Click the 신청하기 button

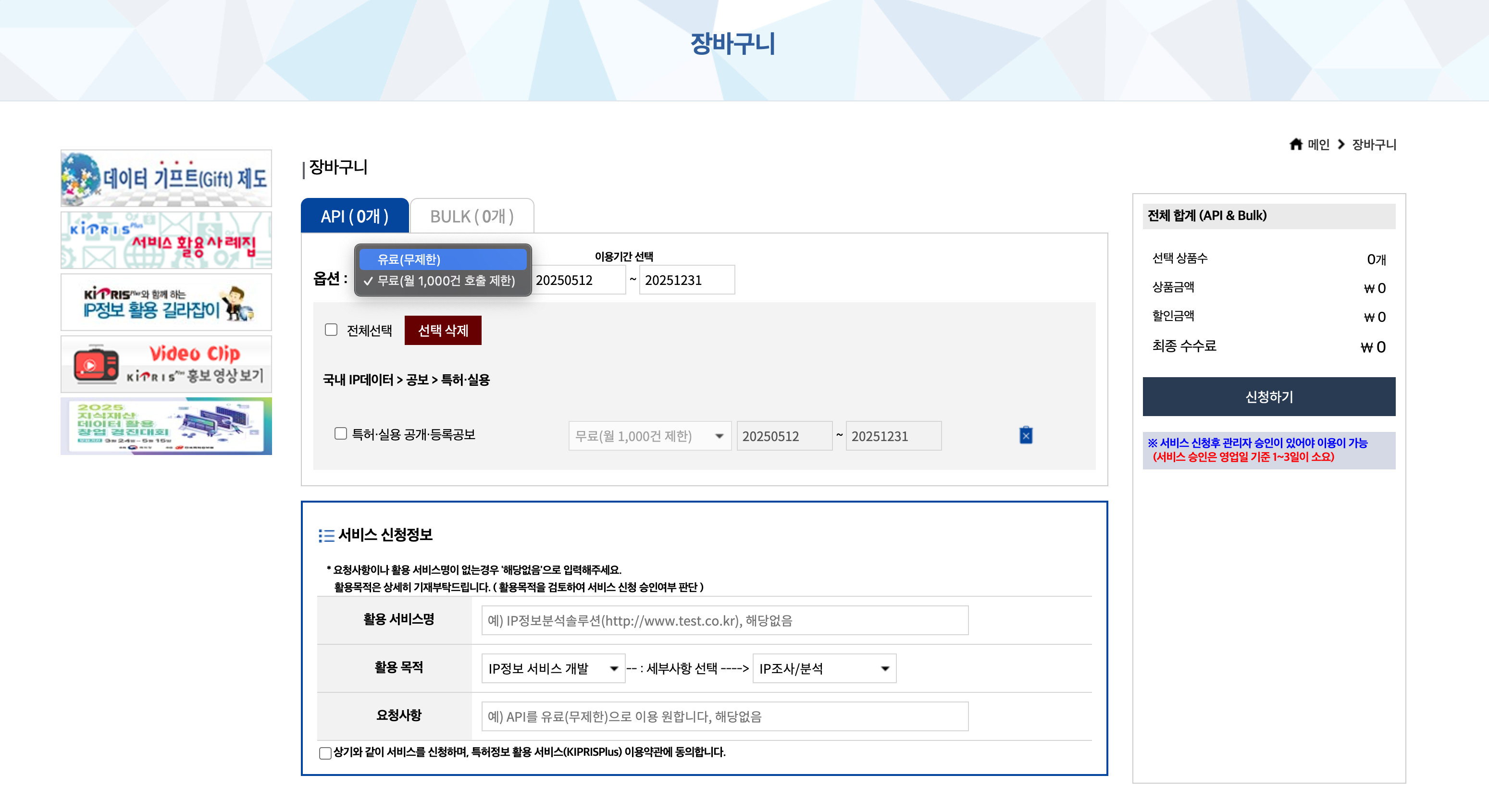click(1268, 396)
